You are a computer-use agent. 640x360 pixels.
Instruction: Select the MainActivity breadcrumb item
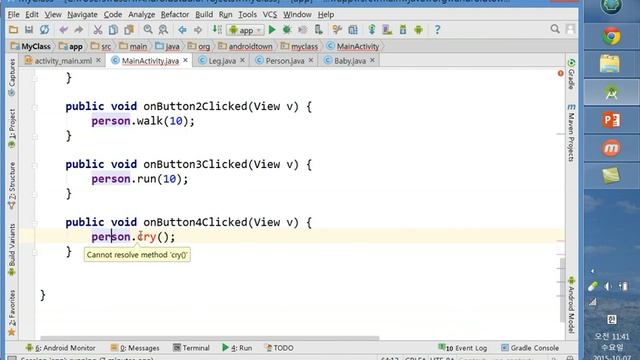coord(353,47)
